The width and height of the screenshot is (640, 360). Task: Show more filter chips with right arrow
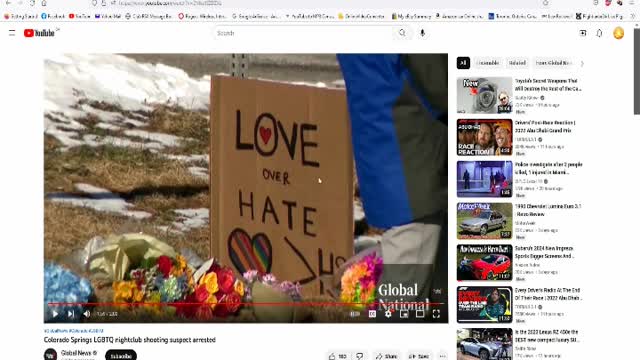click(582, 63)
